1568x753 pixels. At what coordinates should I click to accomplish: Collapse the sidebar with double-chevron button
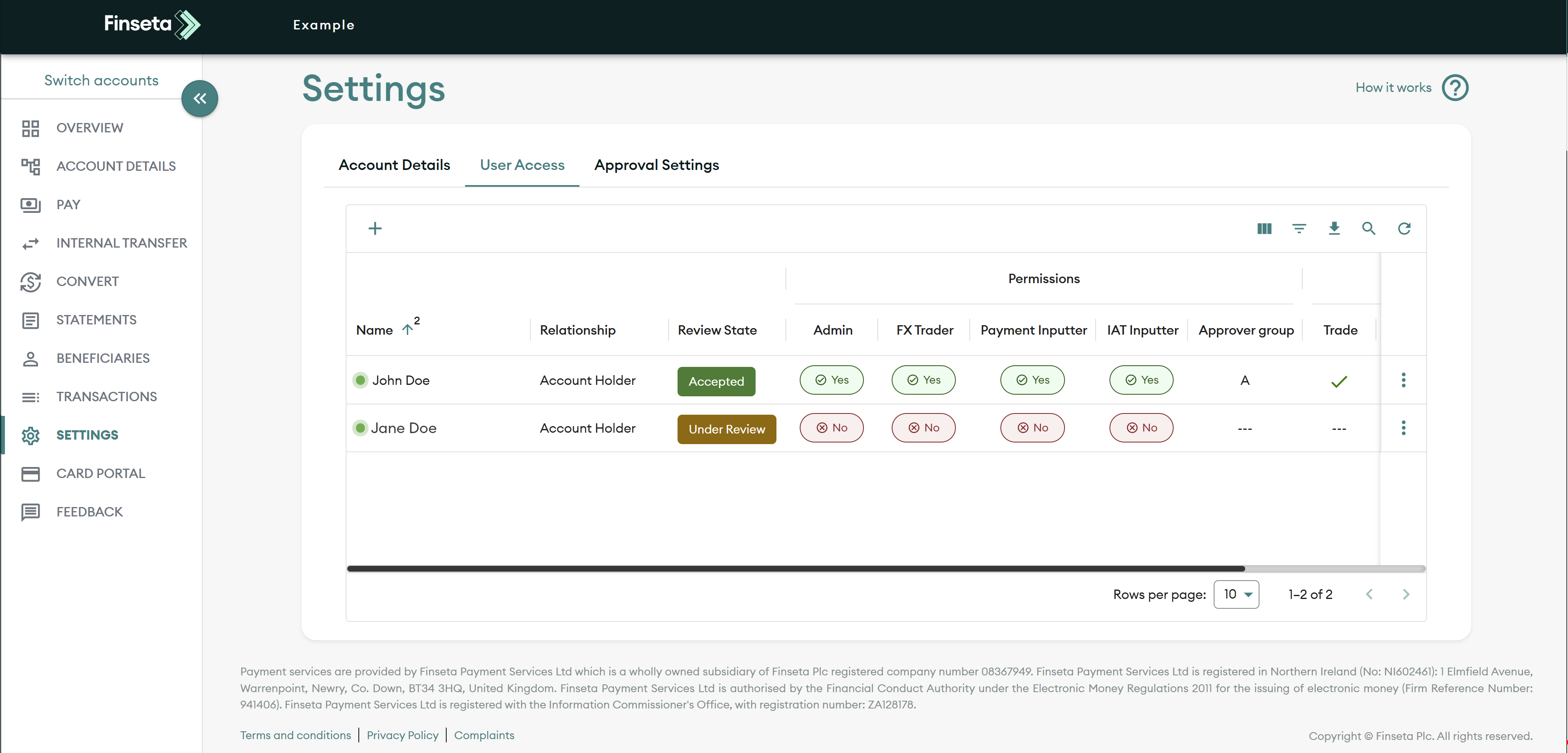(200, 98)
